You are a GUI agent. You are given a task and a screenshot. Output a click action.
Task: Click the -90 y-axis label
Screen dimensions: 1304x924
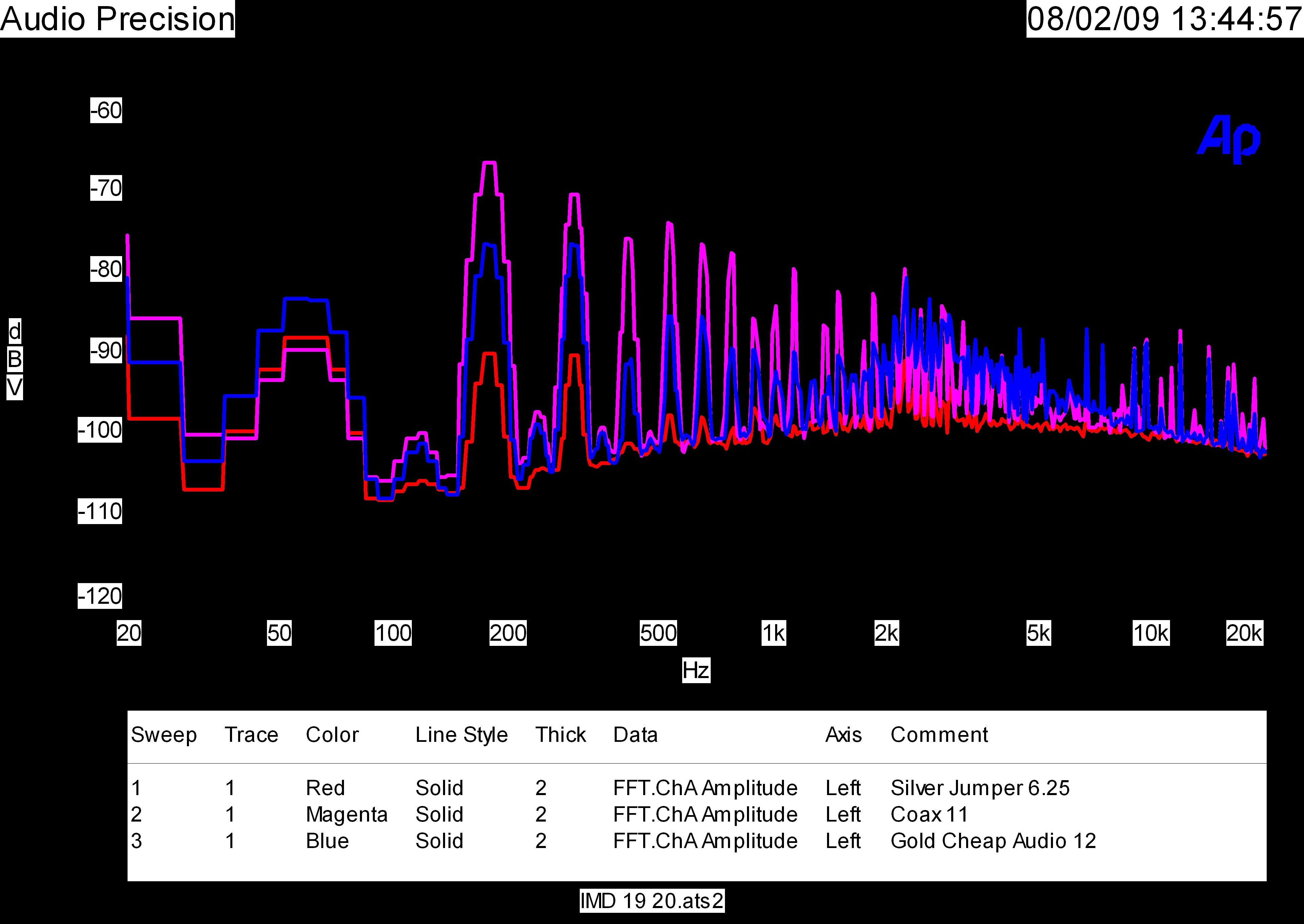[x=106, y=351]
